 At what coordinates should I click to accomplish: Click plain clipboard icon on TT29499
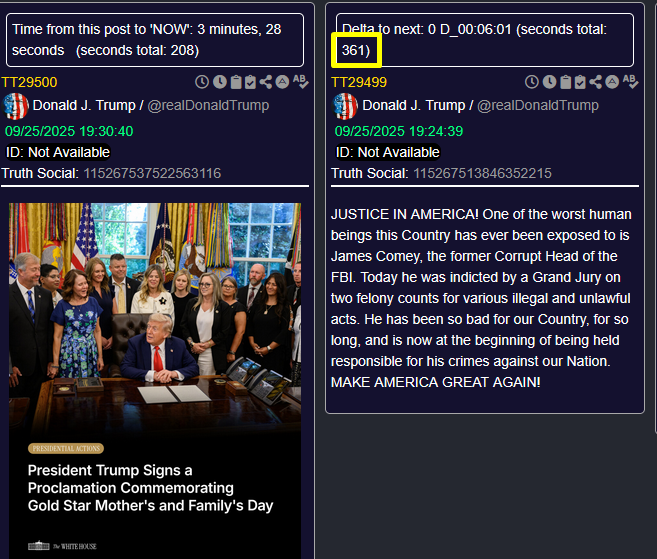[566, 82]
